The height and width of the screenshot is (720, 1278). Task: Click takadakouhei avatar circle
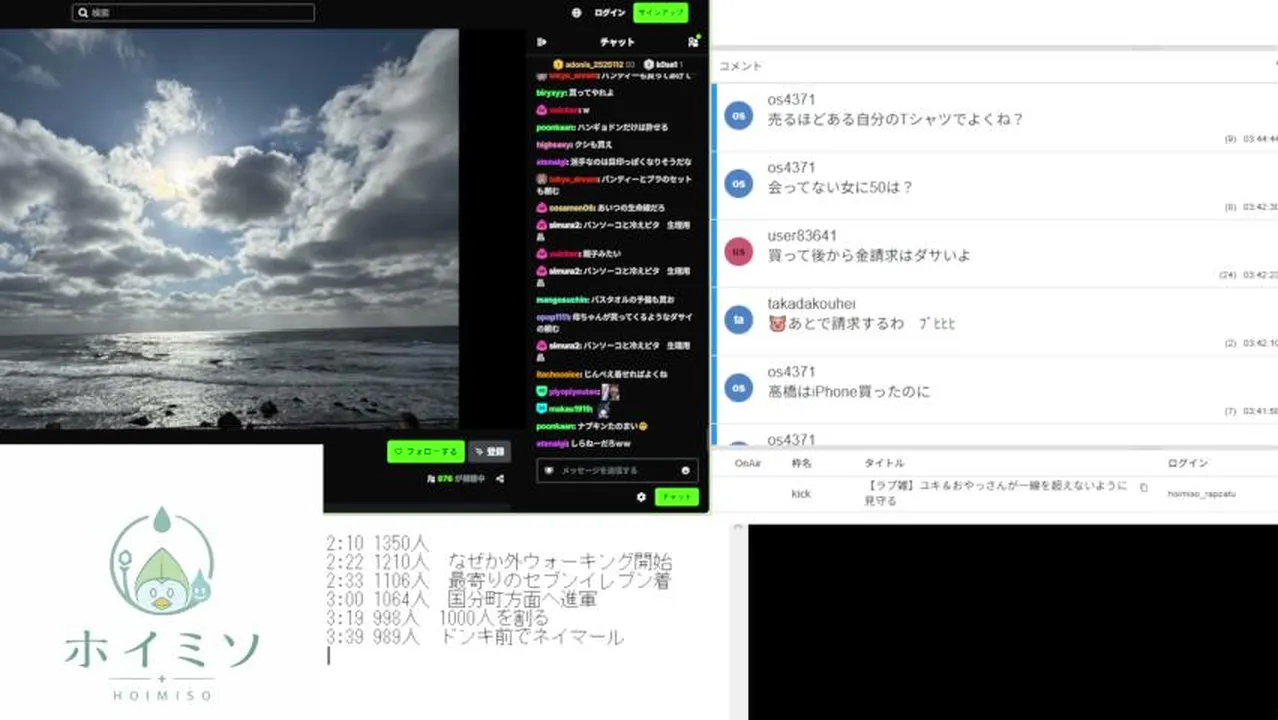(738, 320)
